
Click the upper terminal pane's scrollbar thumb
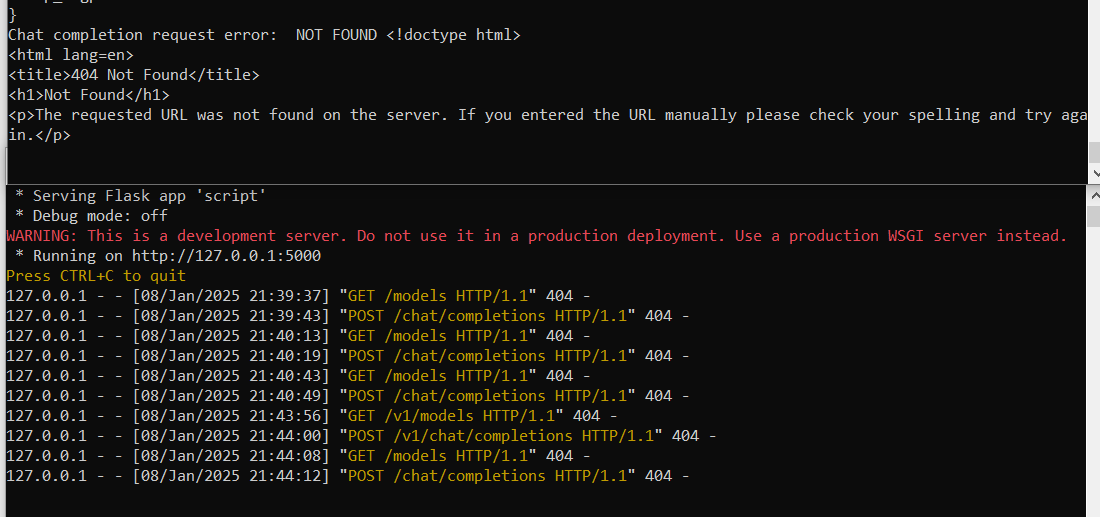(x=1094, y=152)
